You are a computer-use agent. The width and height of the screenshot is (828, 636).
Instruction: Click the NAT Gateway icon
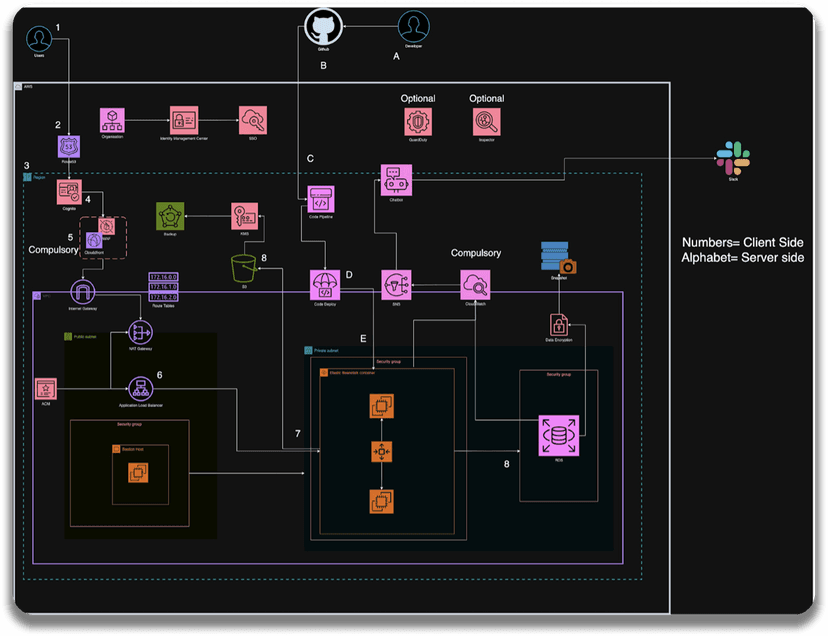pos(140,333)
